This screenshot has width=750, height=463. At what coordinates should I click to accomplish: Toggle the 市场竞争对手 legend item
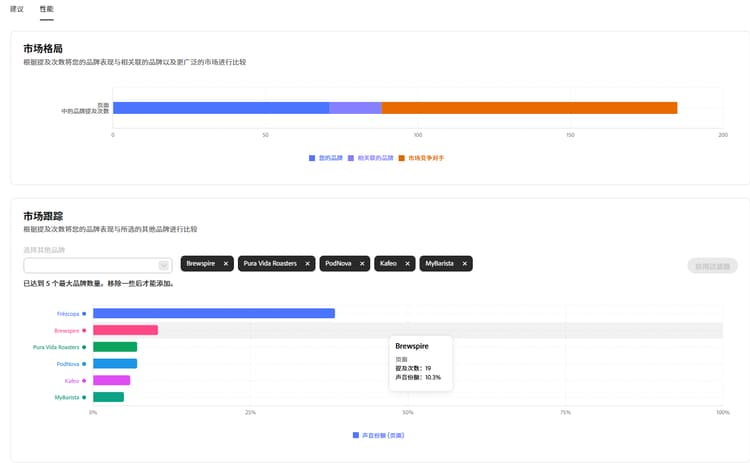click(421, 158)
